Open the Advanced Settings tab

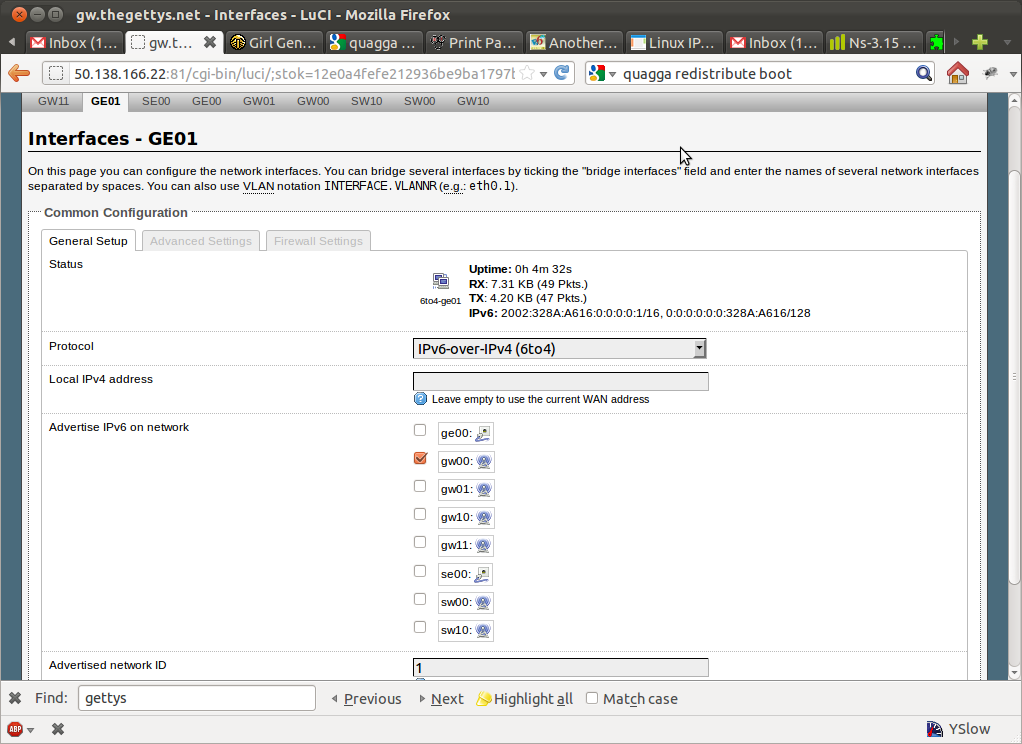coord(201,241)
